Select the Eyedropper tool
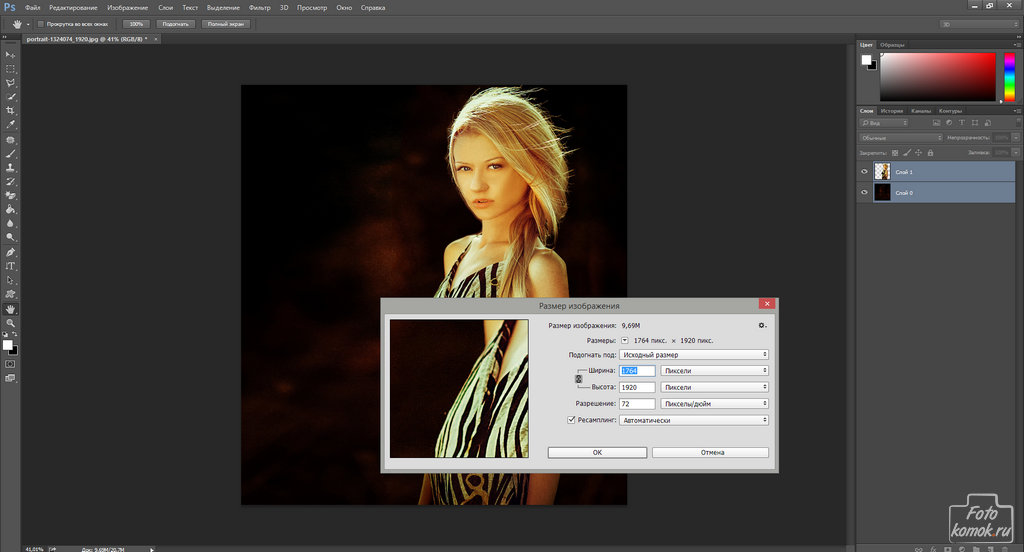The height and width of the screenshot is (552, 1024). click(10, 124)
